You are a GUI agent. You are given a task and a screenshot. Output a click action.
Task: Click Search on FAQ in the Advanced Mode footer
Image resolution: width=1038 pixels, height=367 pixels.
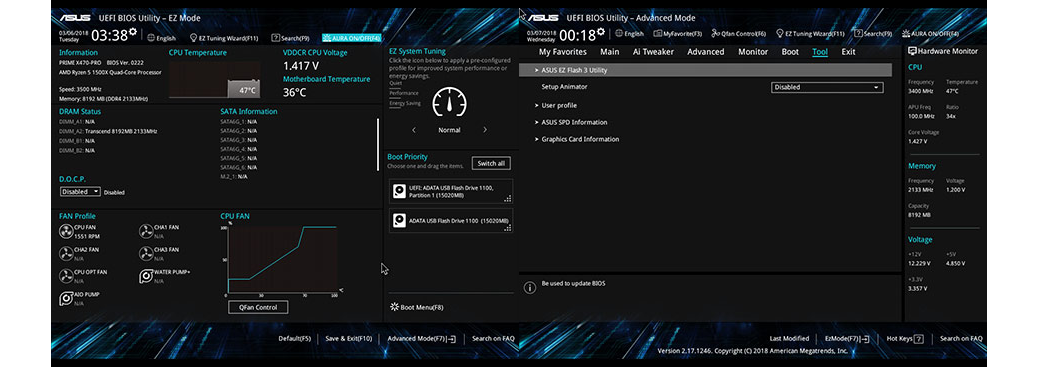point(961,339)
